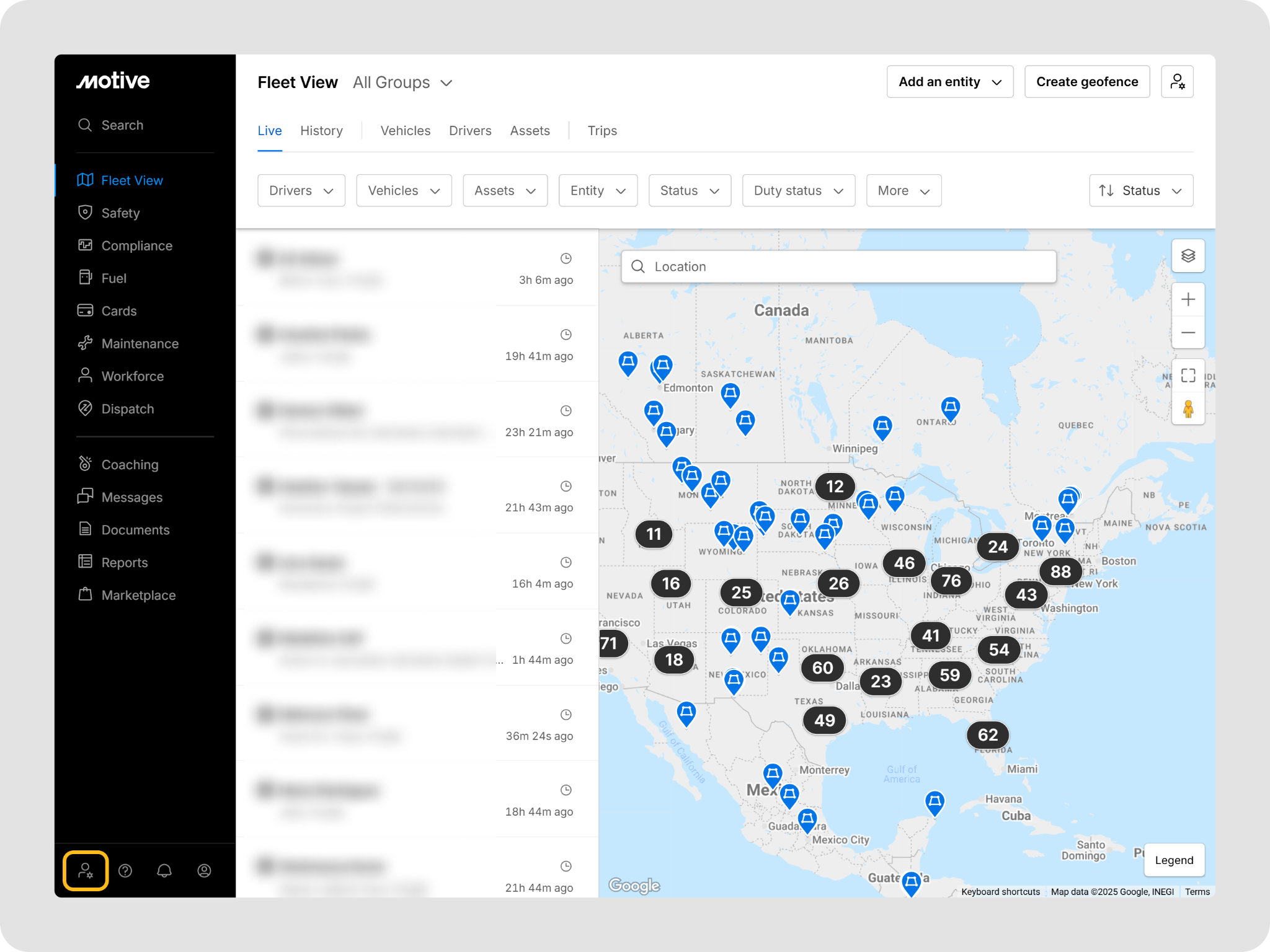
Task: Click the Street View pegman icon
Action: 1188,409
